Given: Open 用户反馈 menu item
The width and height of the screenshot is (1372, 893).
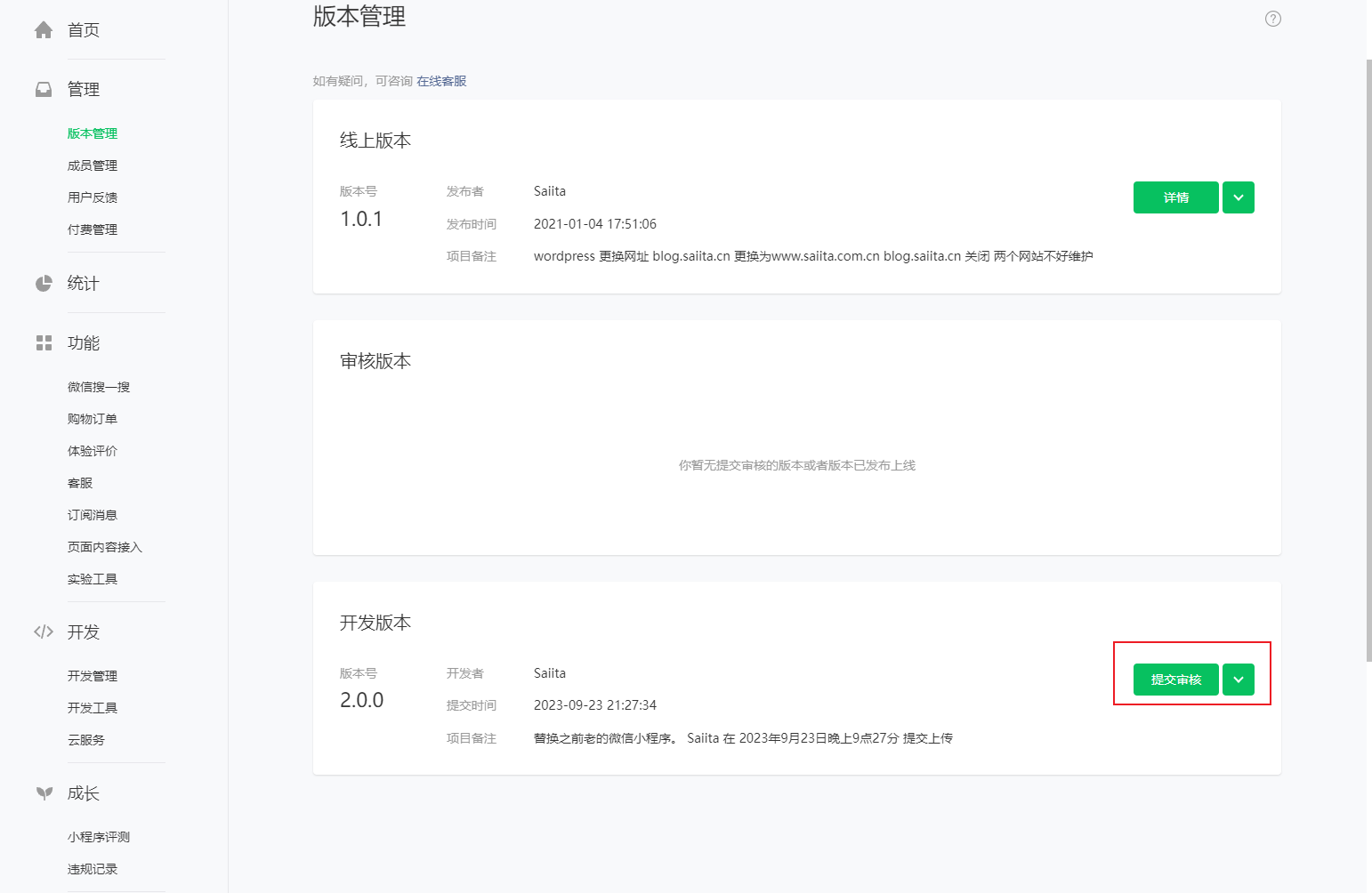Looking at the screenshot, I should pyautogui.click(x=93, y=197).
